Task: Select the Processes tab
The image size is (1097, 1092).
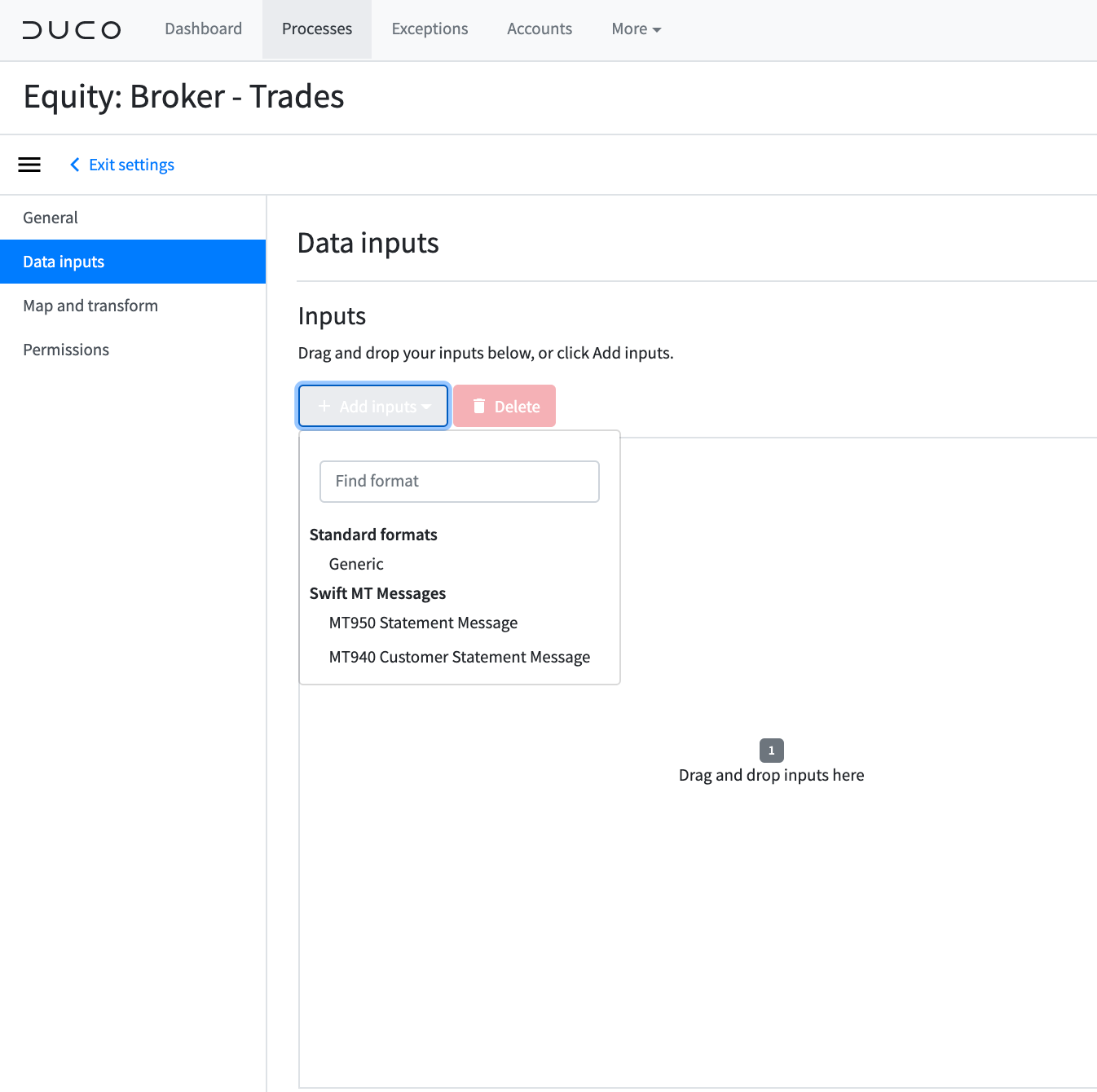Action: tap(316, 29)
